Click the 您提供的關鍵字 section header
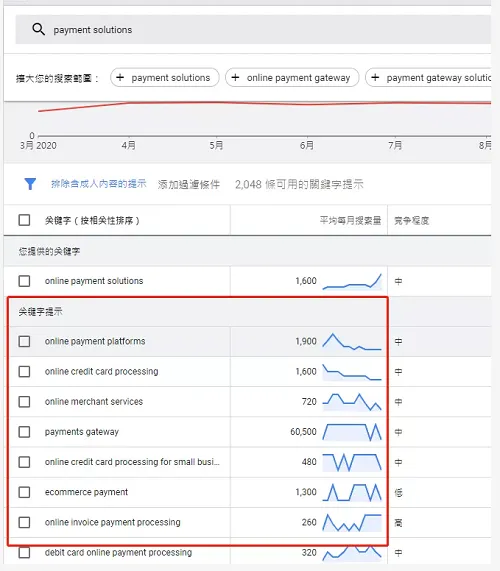 point(50,251)
